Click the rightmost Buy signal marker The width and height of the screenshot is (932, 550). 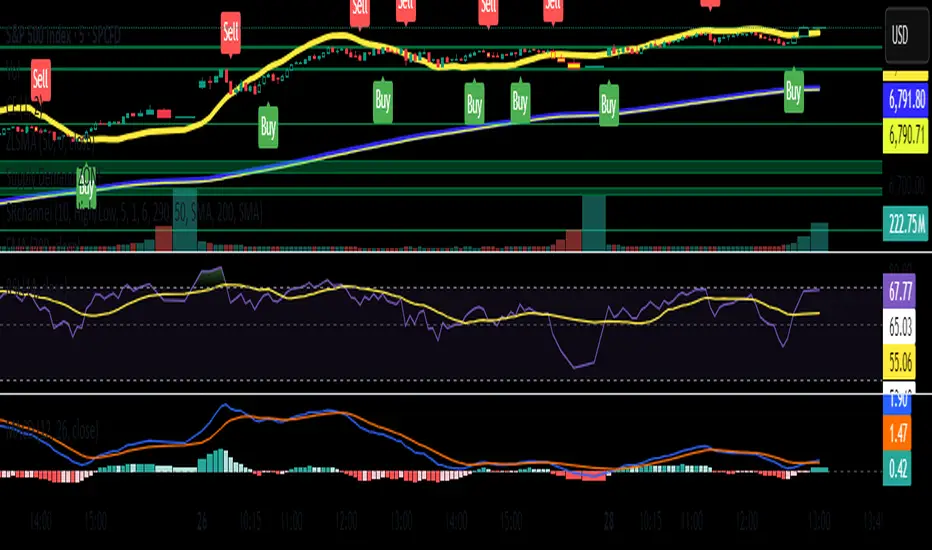point(794,91)
